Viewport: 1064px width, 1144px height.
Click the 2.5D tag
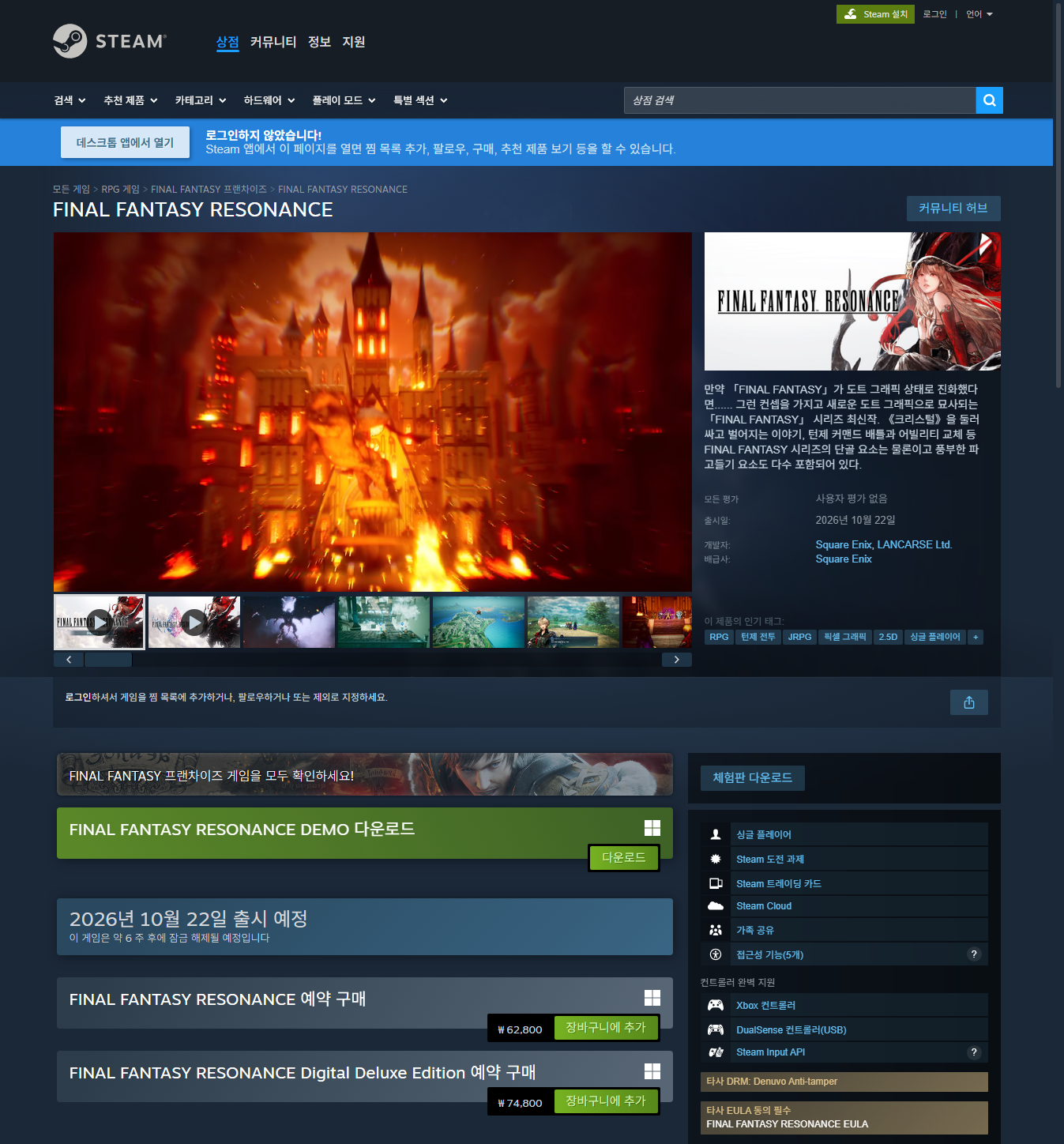[x=888, y=637]
